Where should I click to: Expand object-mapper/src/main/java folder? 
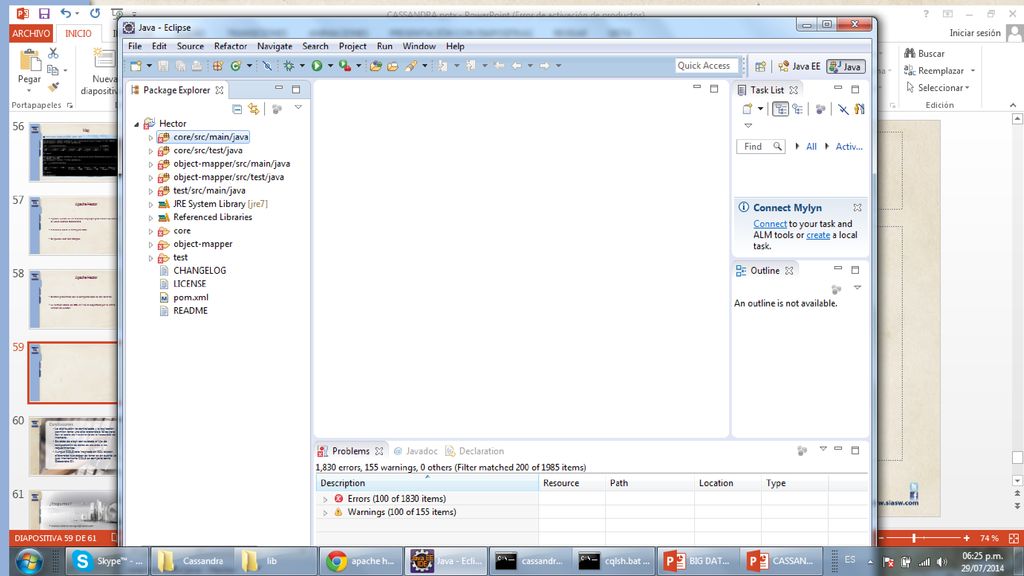[151, 165]
